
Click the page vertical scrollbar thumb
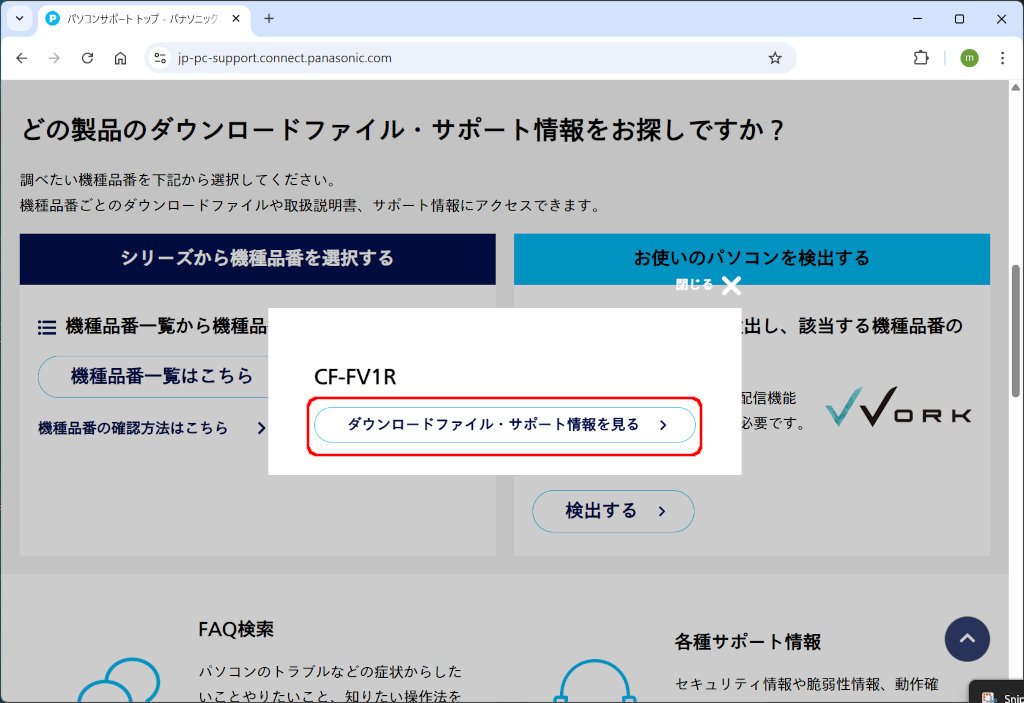tap(1016, 331)
